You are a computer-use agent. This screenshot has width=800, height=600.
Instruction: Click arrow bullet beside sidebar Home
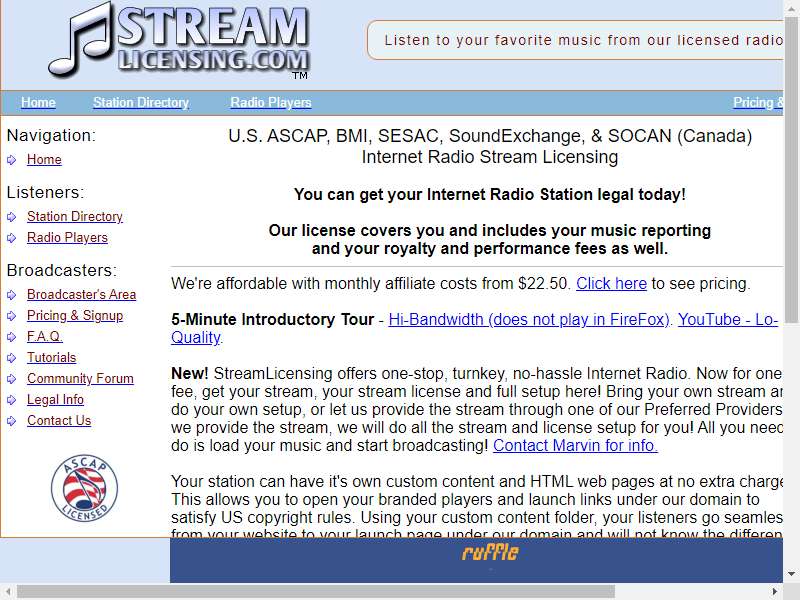pos(12,160)
